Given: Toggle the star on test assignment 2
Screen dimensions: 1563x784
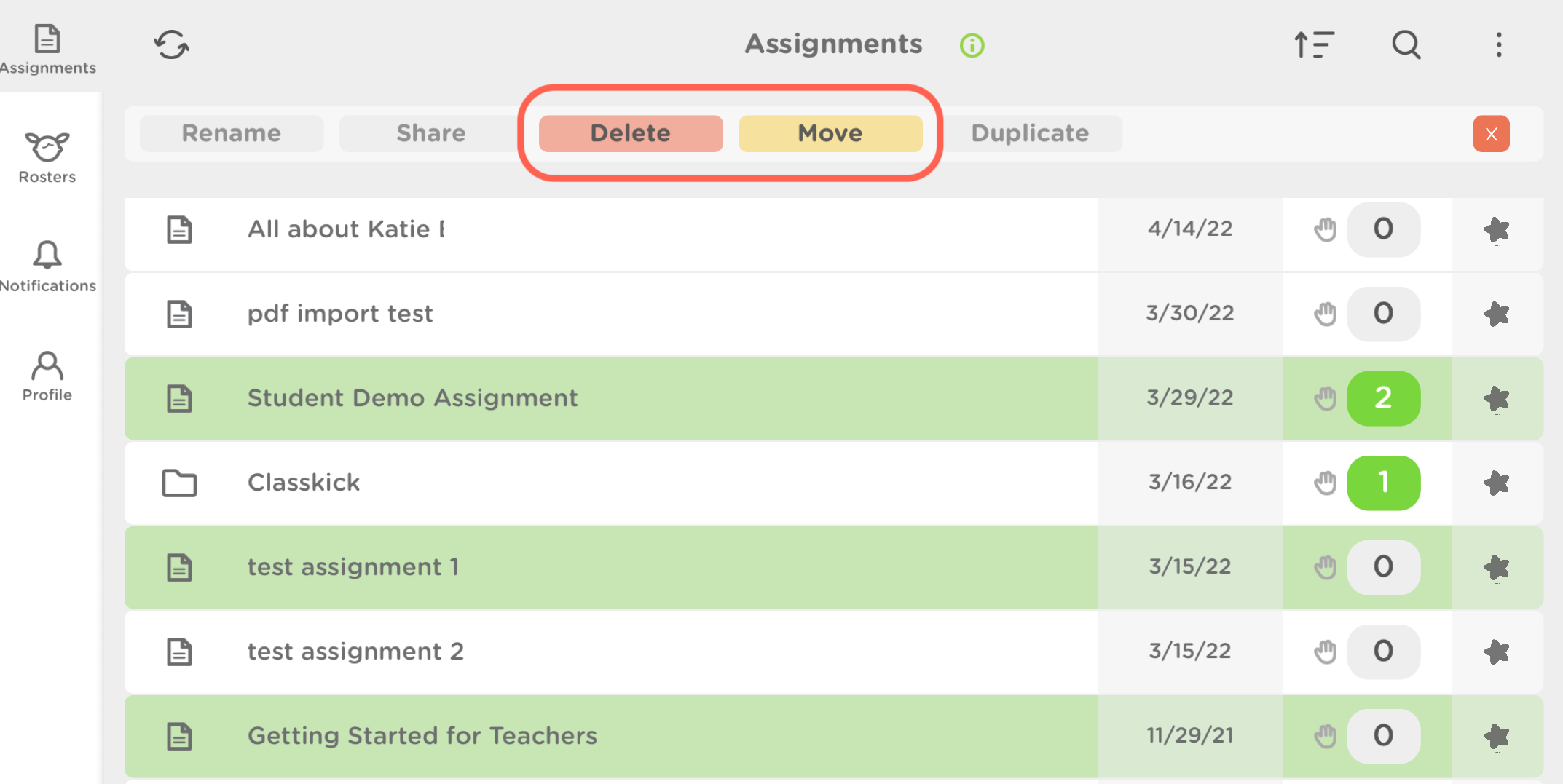Looking at the screenshot, I should point(1497,652).
